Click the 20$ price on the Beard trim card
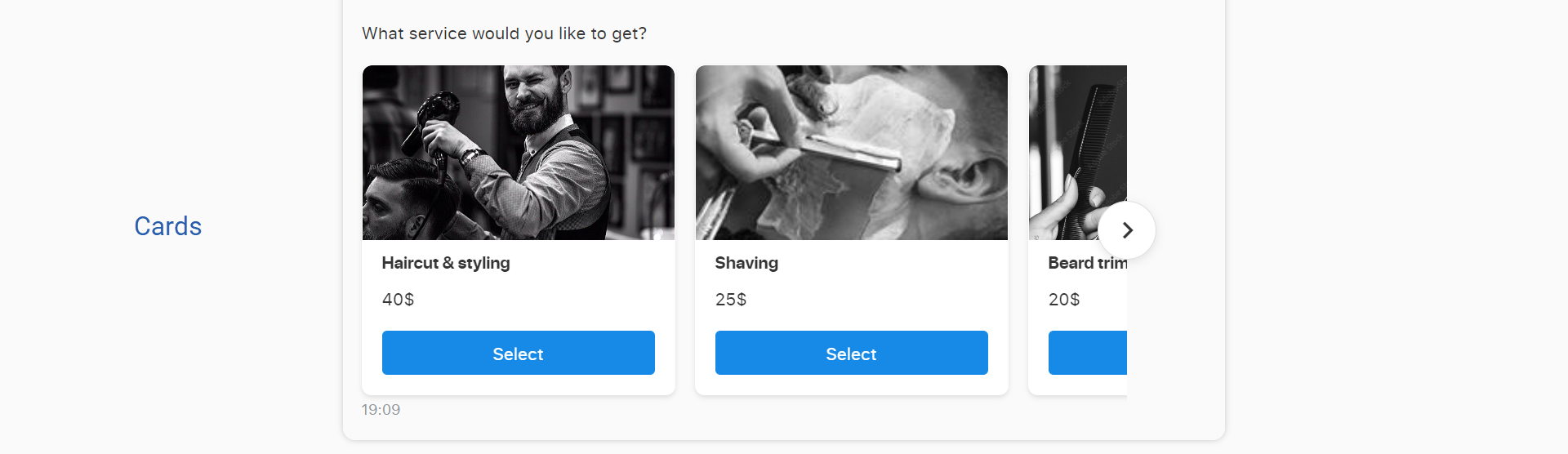Viewport: 1568px width, 454px height. coord(1064,300)
